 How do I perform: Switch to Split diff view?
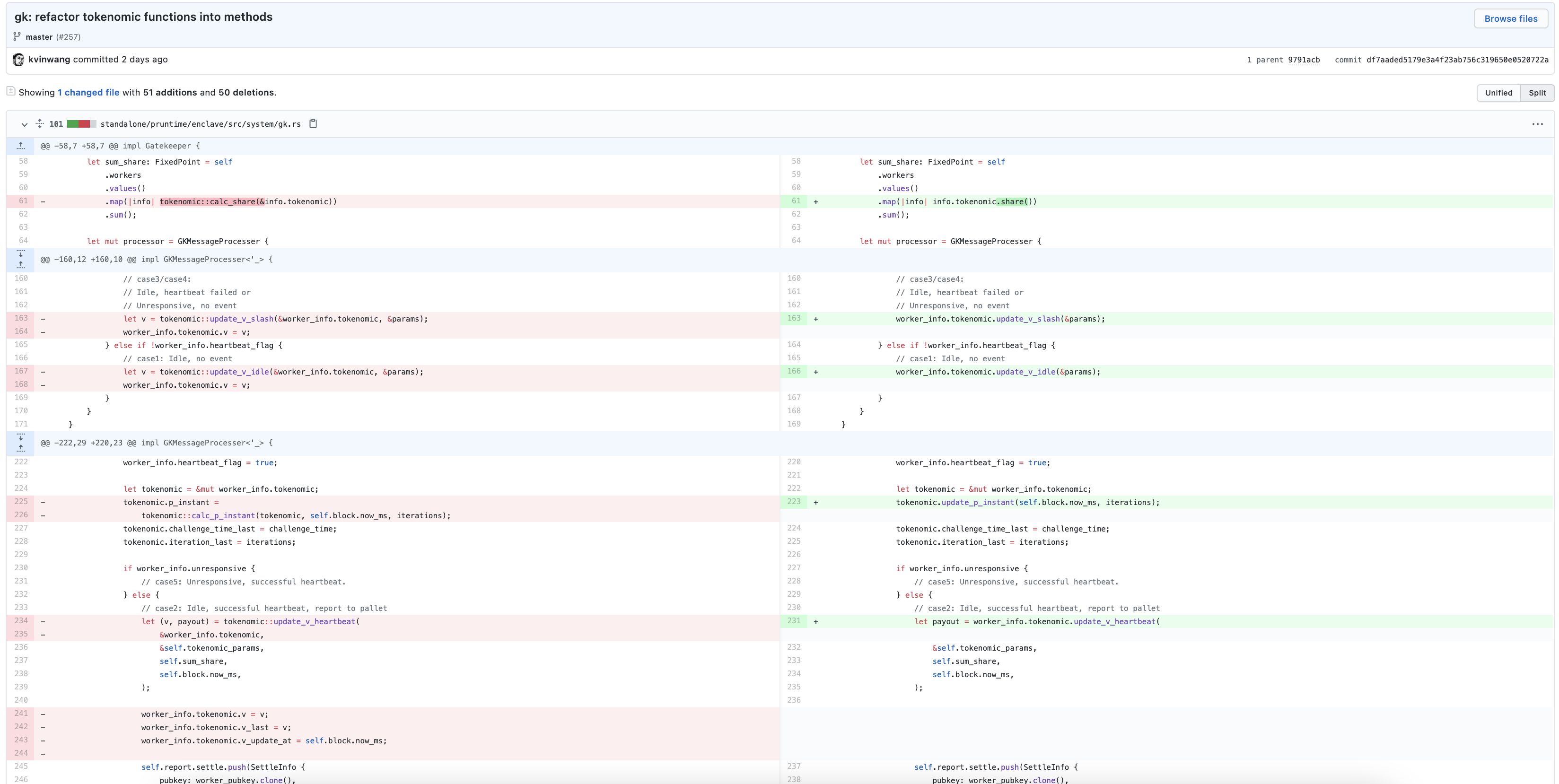1537,93
